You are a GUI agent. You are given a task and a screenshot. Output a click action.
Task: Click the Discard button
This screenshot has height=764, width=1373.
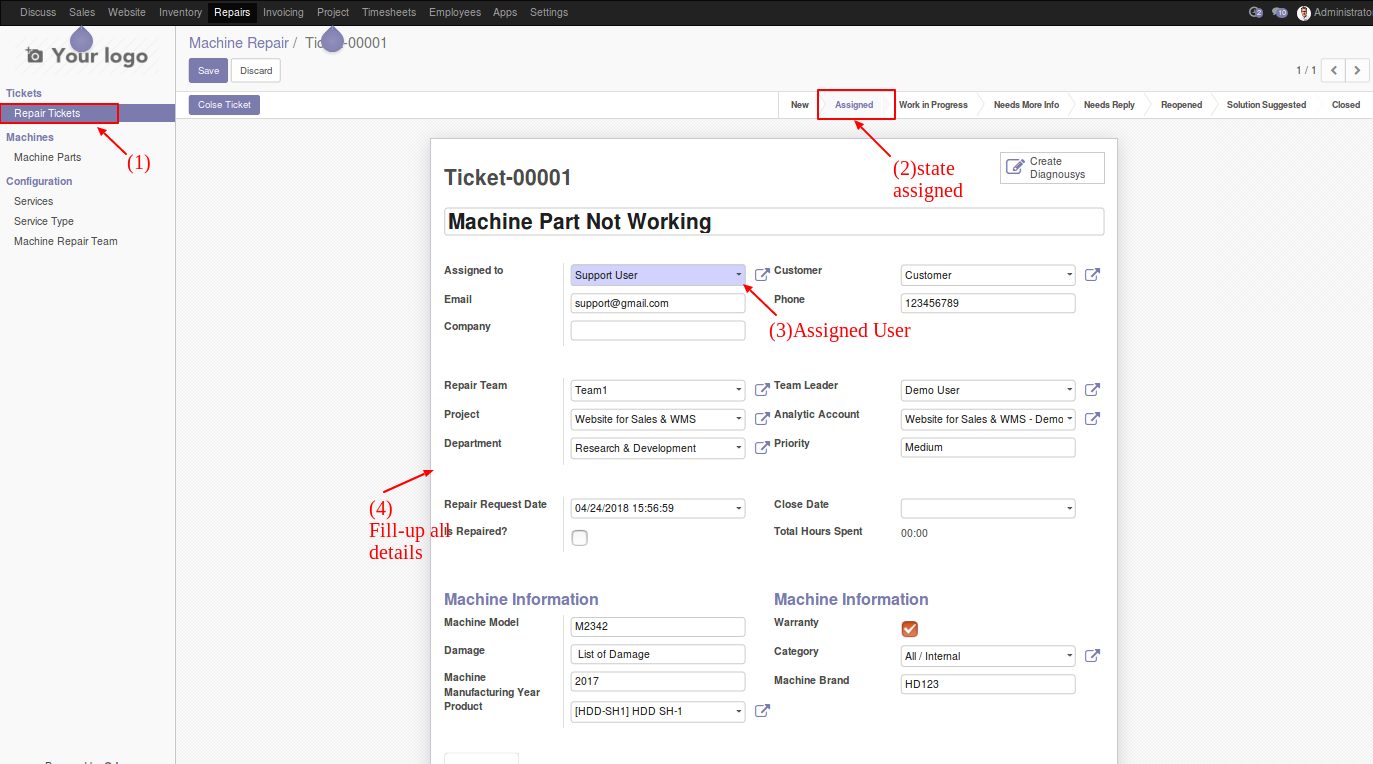pyautogui.click(x=256, y=70)
